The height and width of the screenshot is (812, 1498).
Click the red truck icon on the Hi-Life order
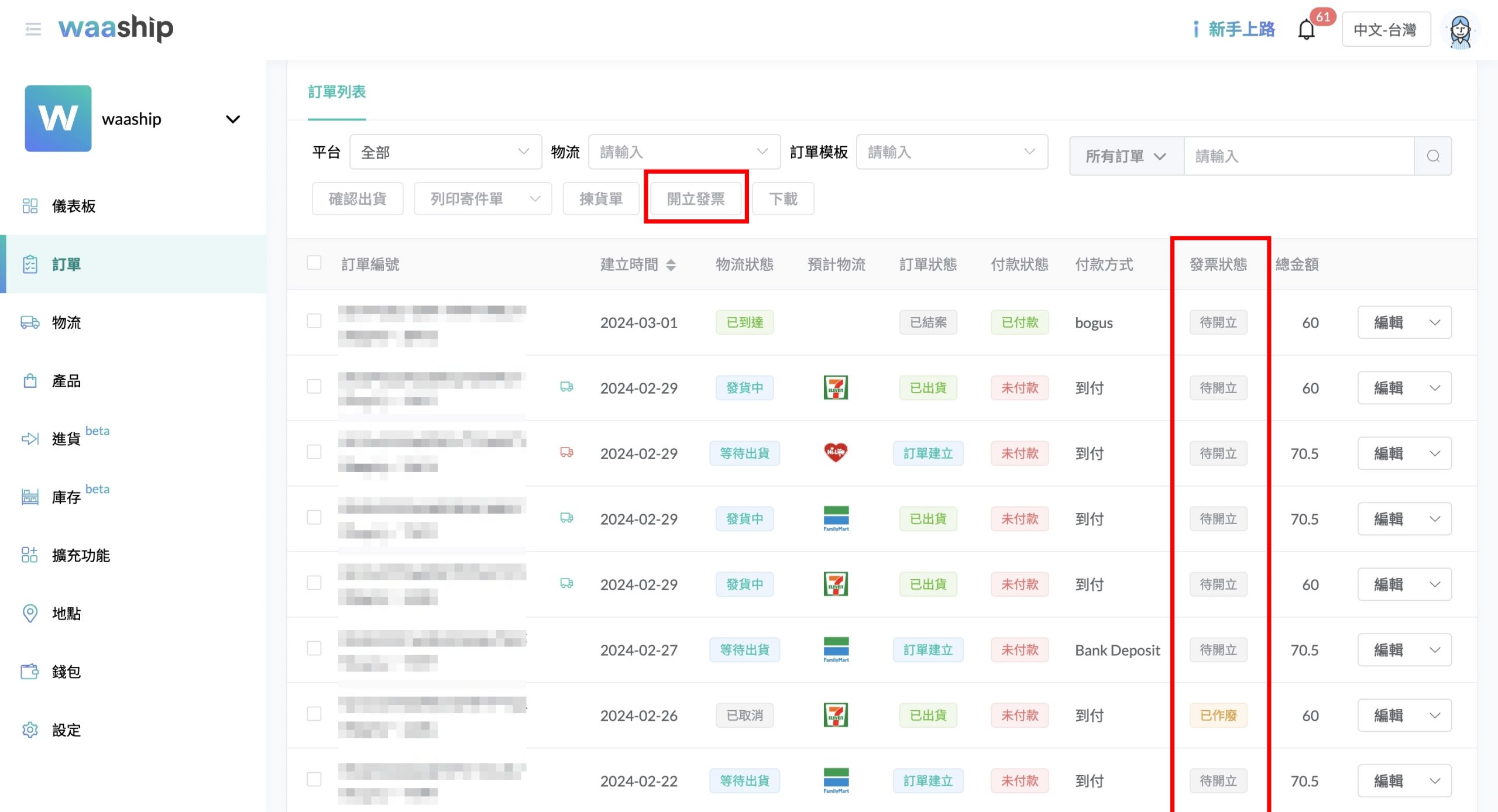pos(566,453)
